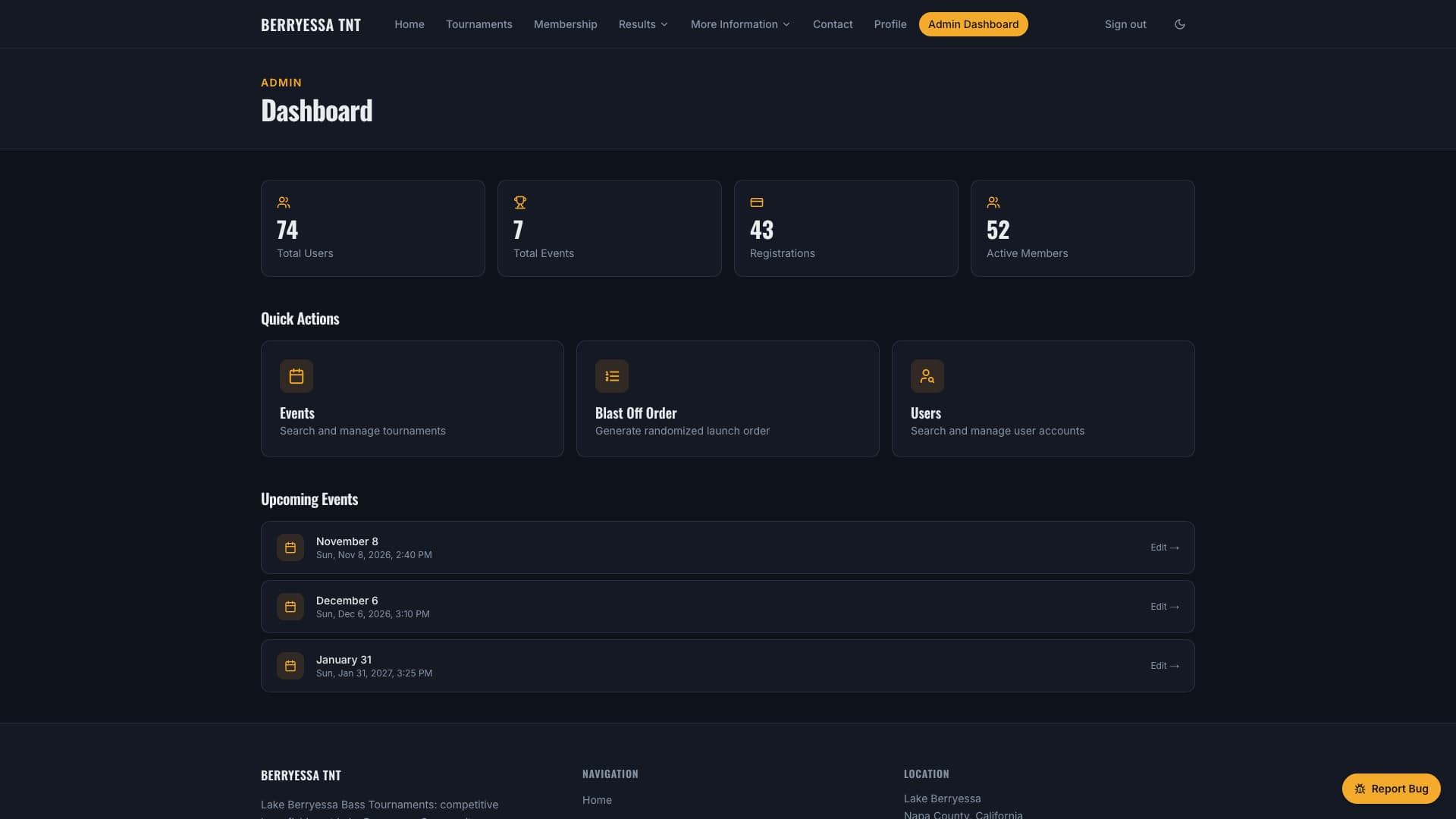Click the Active Members people icon

pyautogui.click(x=993, y=202)
